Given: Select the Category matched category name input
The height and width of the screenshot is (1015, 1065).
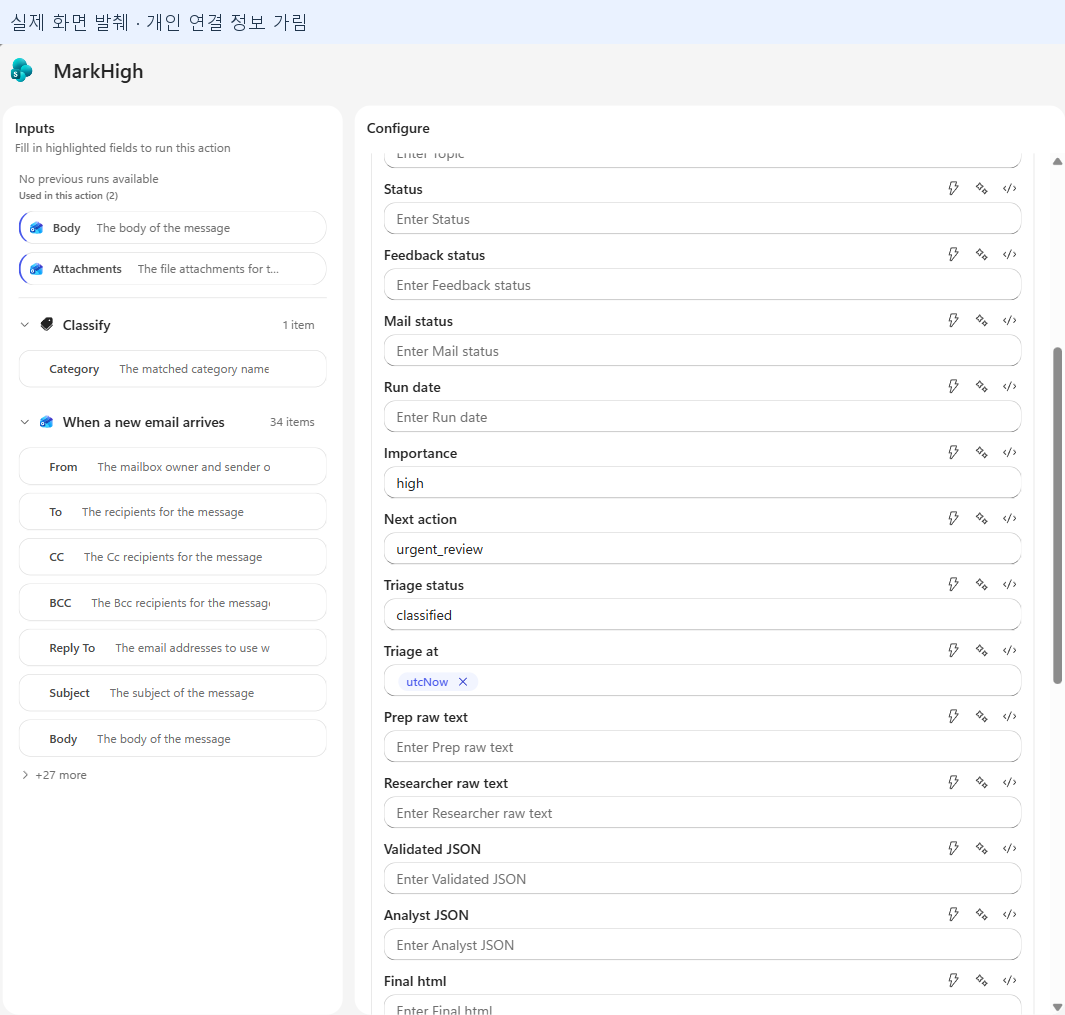Looking at the screenshot, I should click(173, 369).
